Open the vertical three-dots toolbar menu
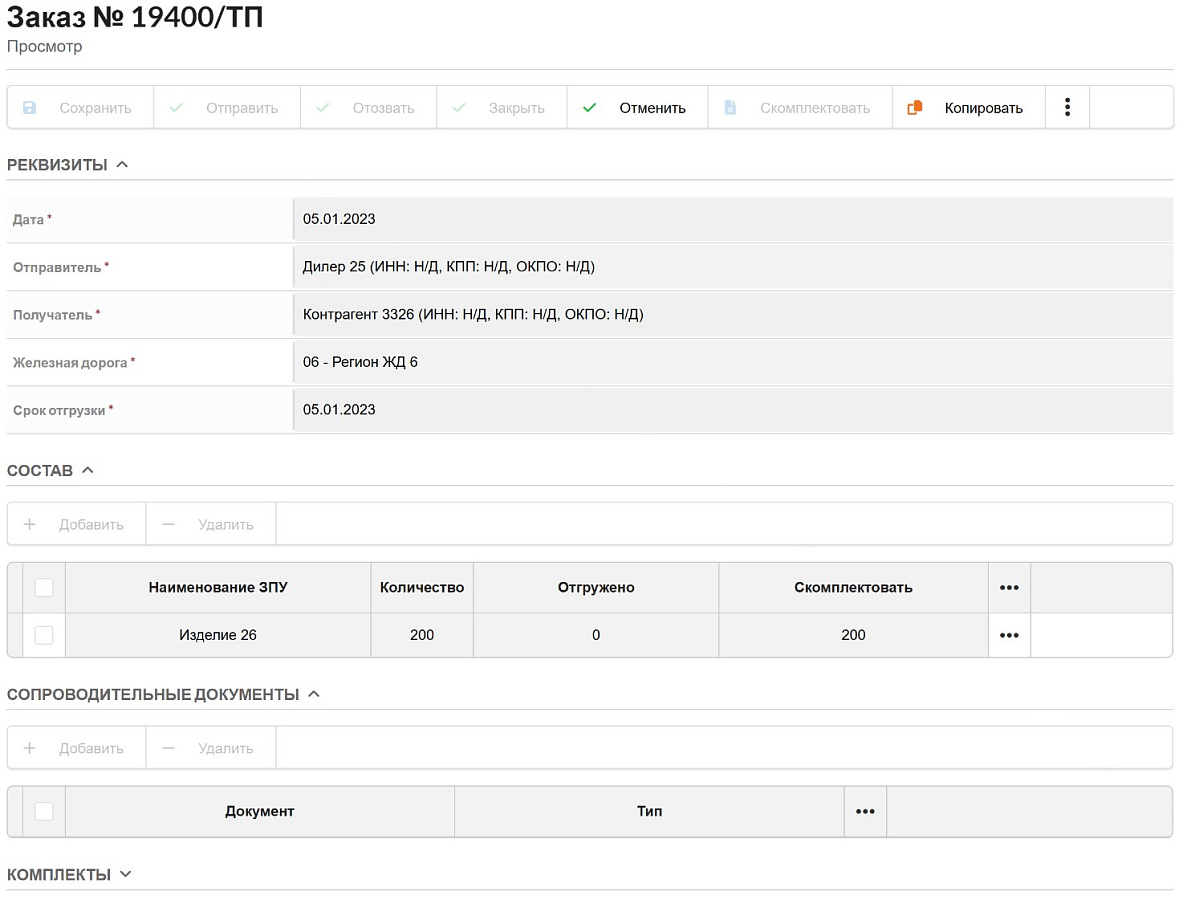 pos(1067,107)
